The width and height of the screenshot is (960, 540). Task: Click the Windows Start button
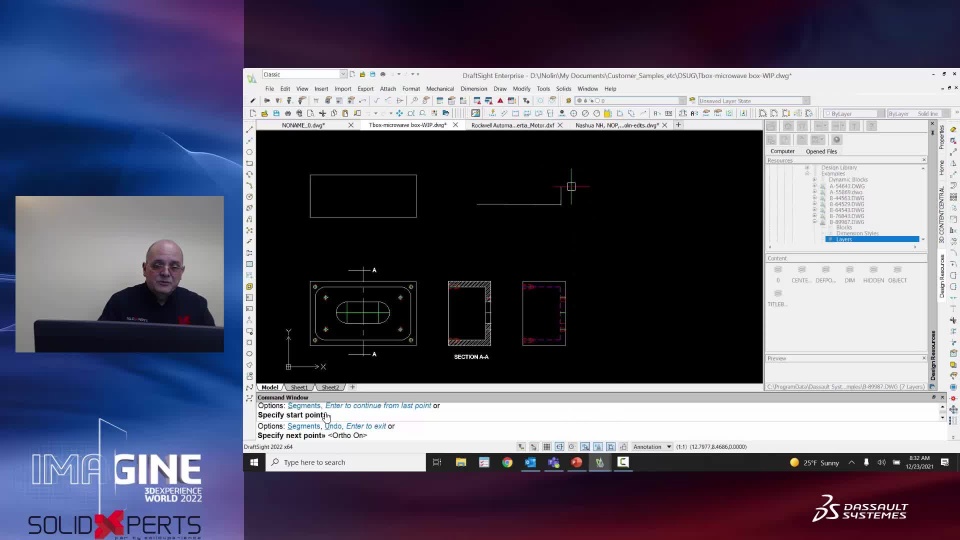(x=254, y=462)
